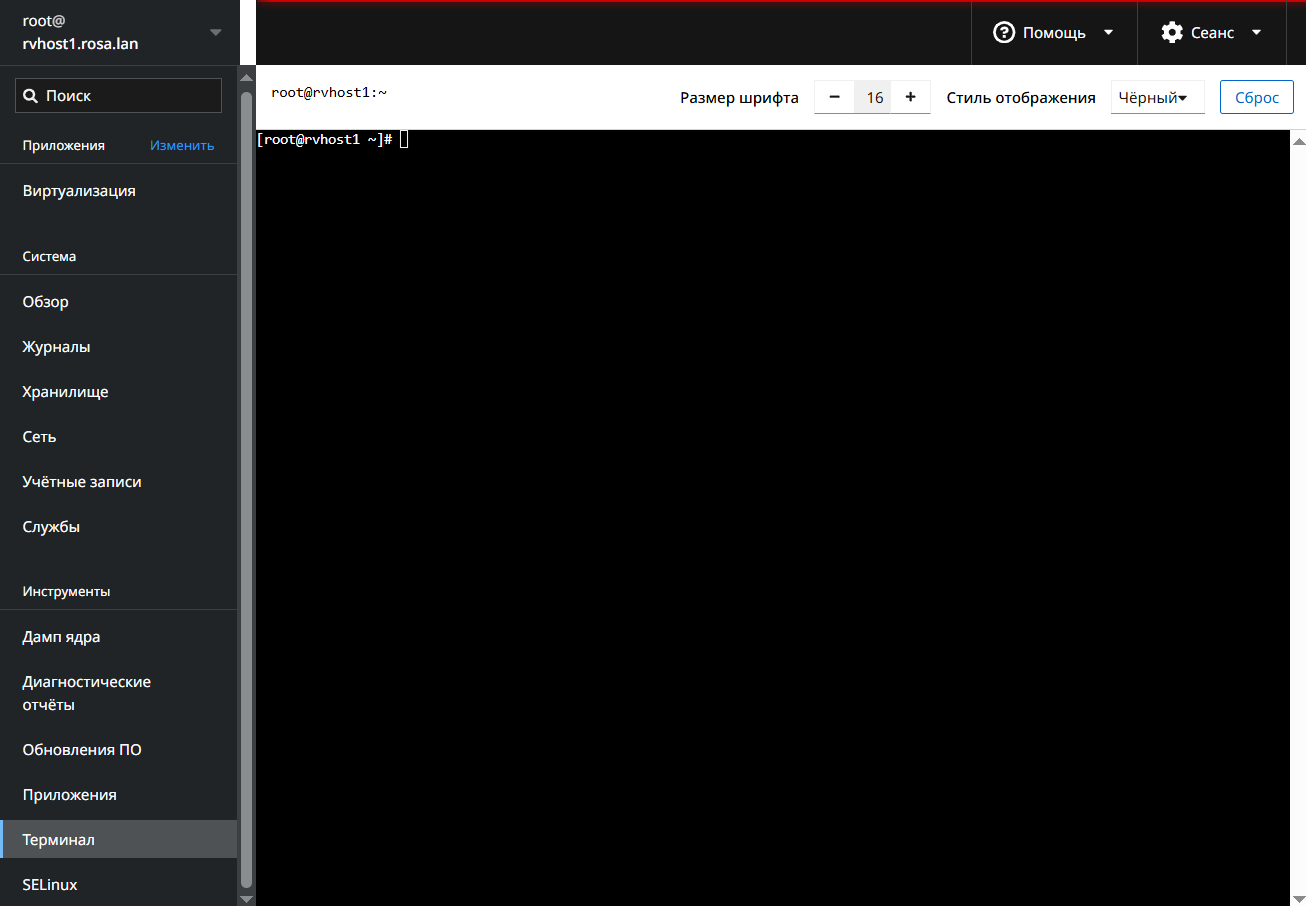Open the display style dropdown "Чёрный"
Screen dimensions: 1306x906
(1157, 98)
